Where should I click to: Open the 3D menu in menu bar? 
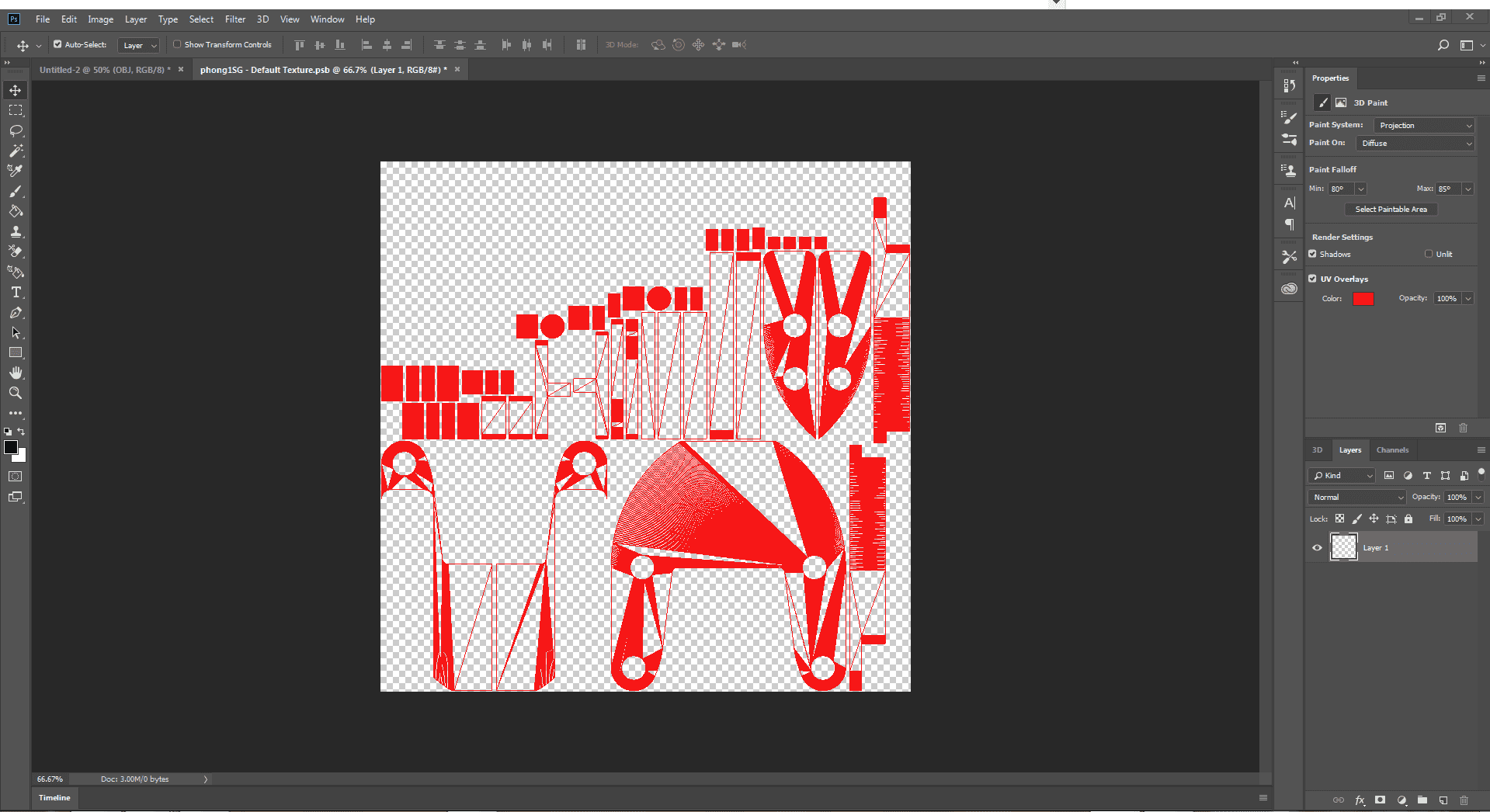263,19
